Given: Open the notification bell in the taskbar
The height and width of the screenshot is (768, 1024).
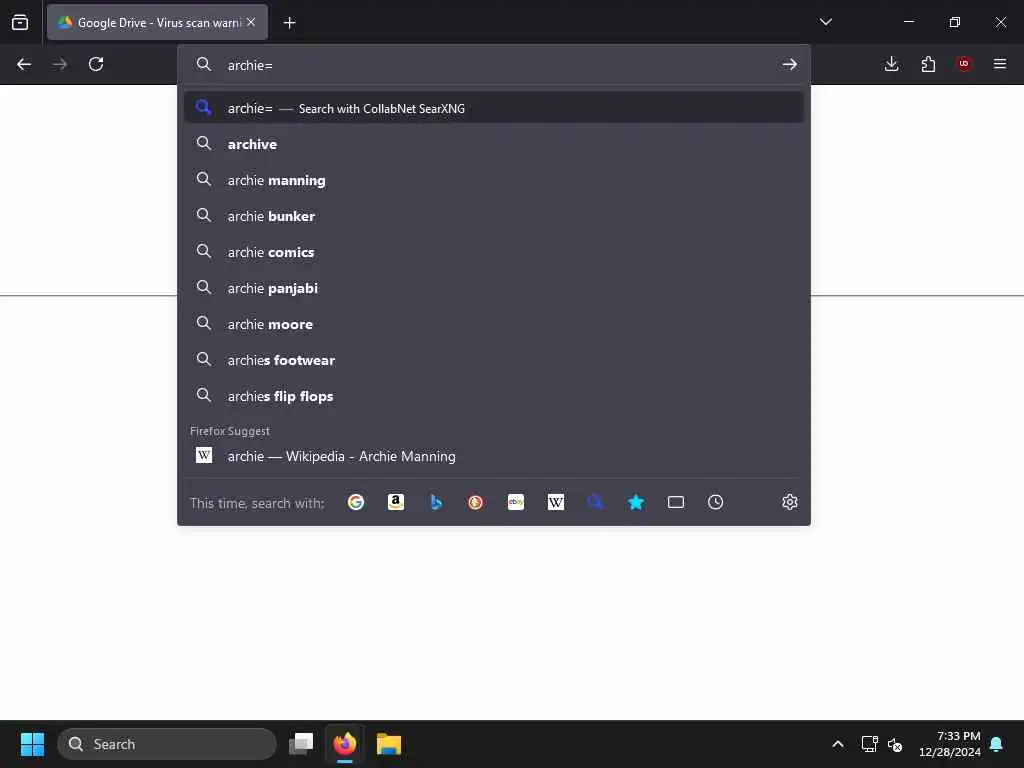Looking at the screenshot, I should coord(996,744).
